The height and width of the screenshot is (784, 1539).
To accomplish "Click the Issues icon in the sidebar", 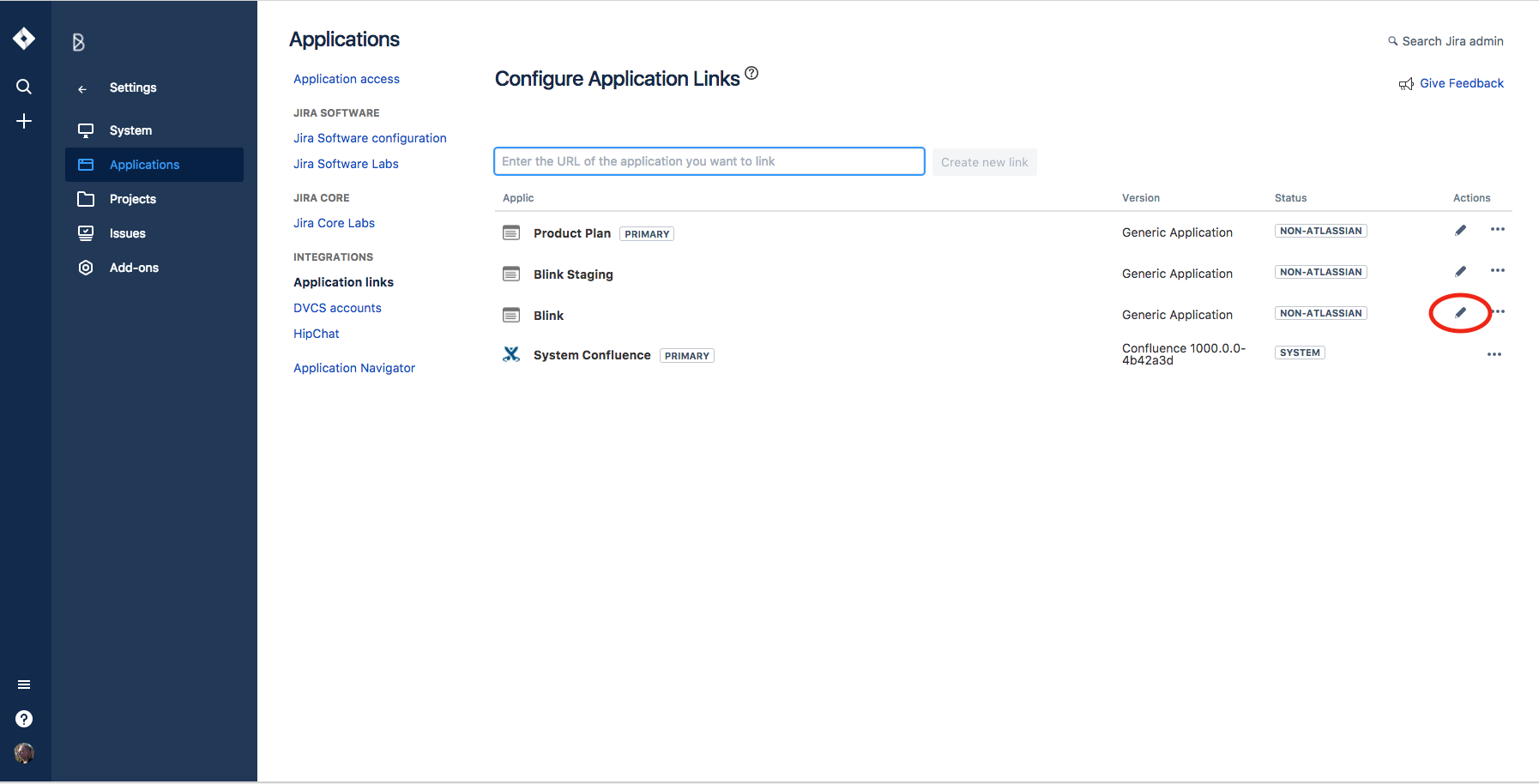I will (86, 233).
